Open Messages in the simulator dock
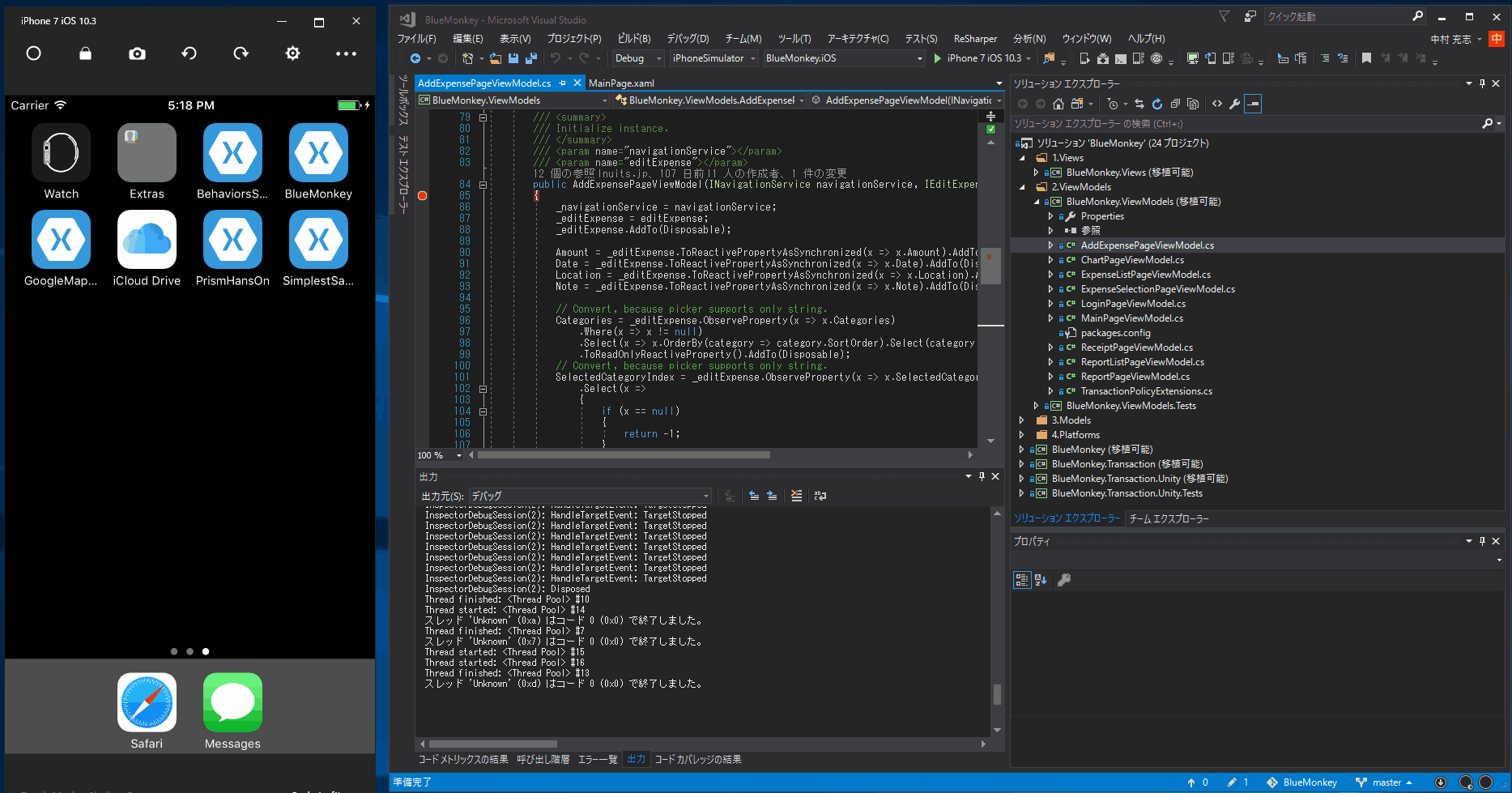 coord(232,702)
